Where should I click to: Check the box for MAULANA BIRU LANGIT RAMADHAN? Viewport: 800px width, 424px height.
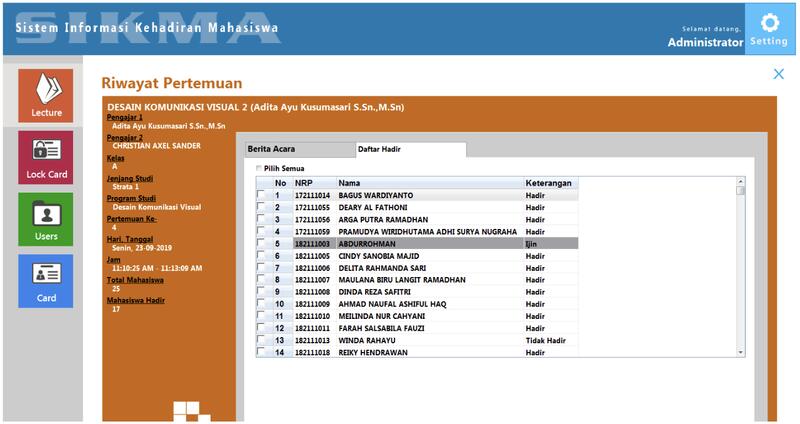[261, 279]
